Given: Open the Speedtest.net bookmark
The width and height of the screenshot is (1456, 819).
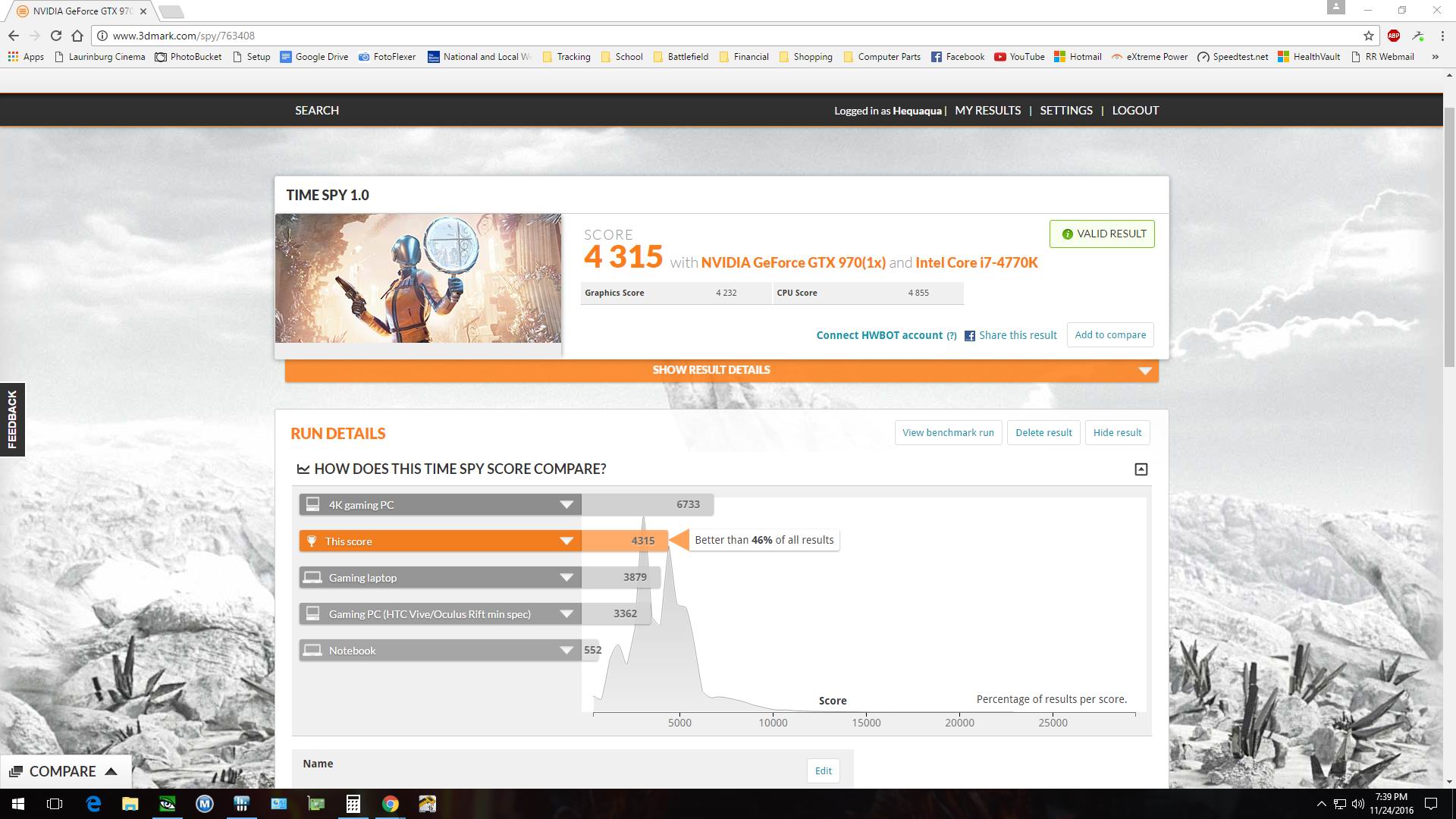Looking at the screenshot, I should point(1233,57).
